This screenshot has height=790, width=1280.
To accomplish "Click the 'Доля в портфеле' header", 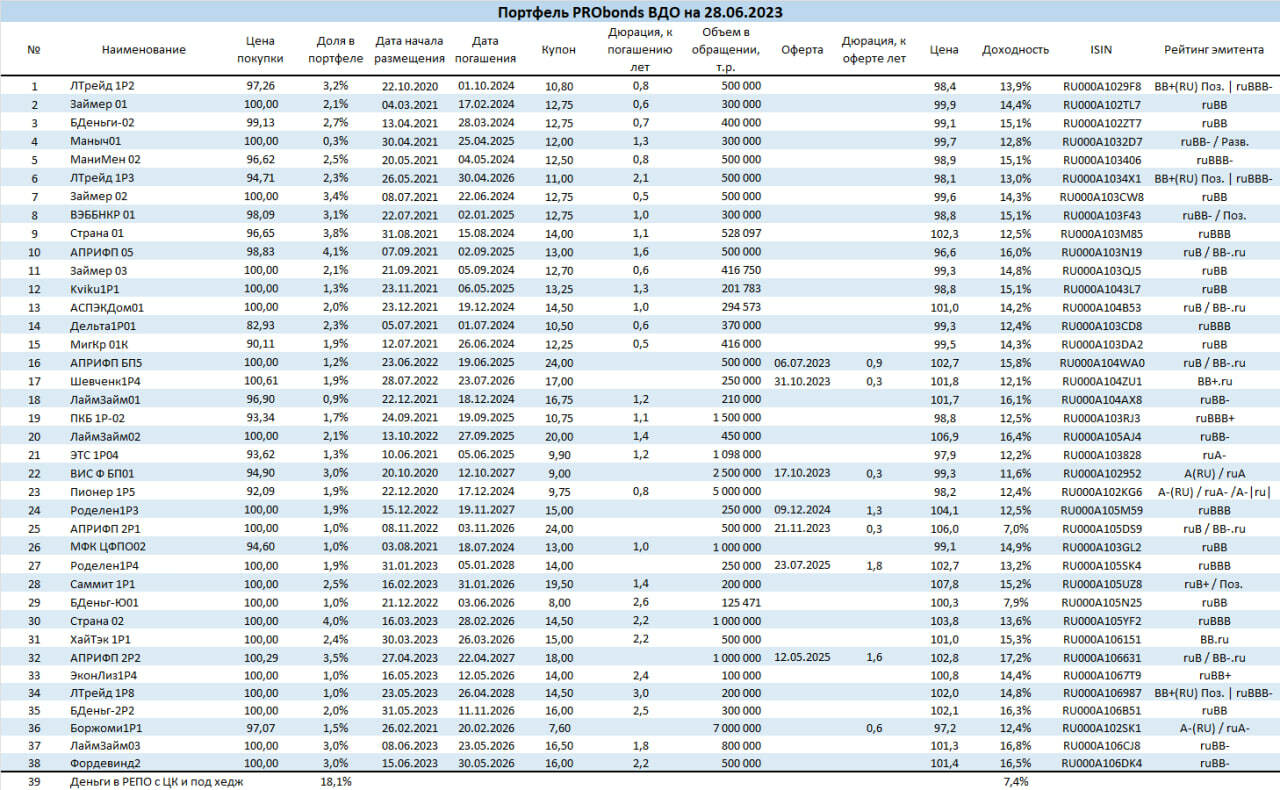I will click(x=335, y=50).
